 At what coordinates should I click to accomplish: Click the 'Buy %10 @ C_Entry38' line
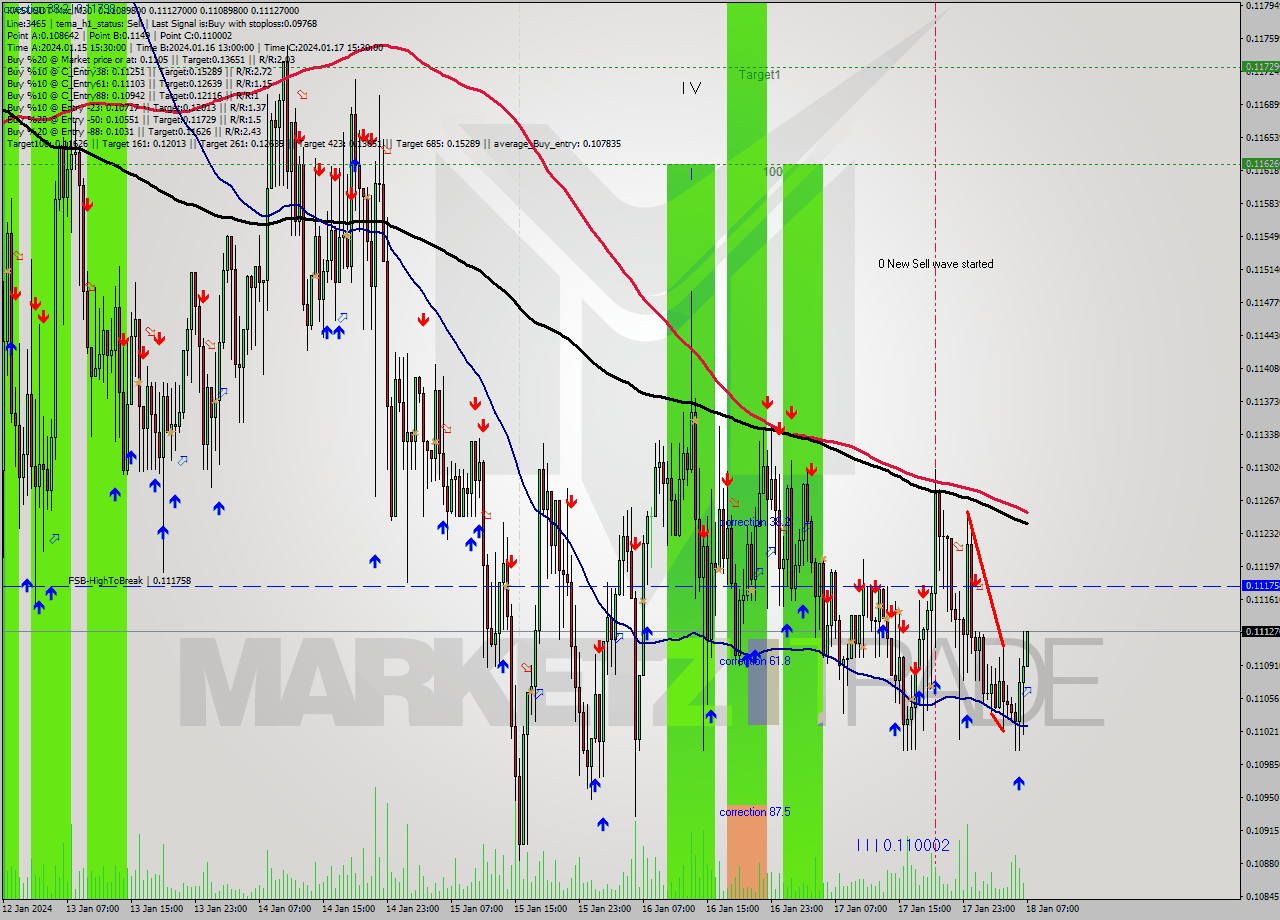(139, 71)
